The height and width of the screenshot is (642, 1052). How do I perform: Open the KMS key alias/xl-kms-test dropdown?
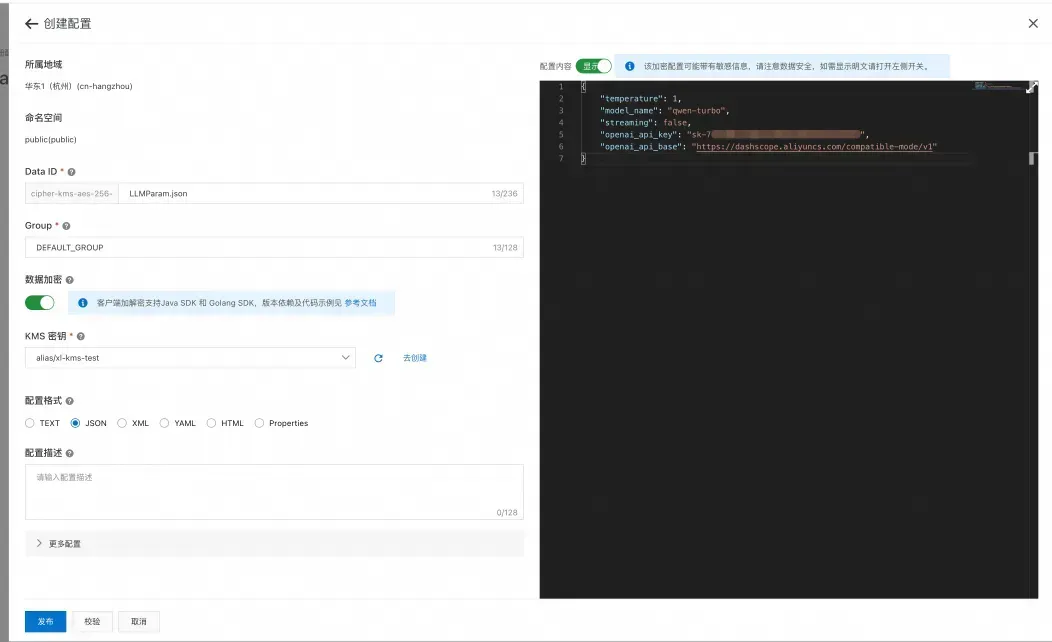[x=191, y=358]
